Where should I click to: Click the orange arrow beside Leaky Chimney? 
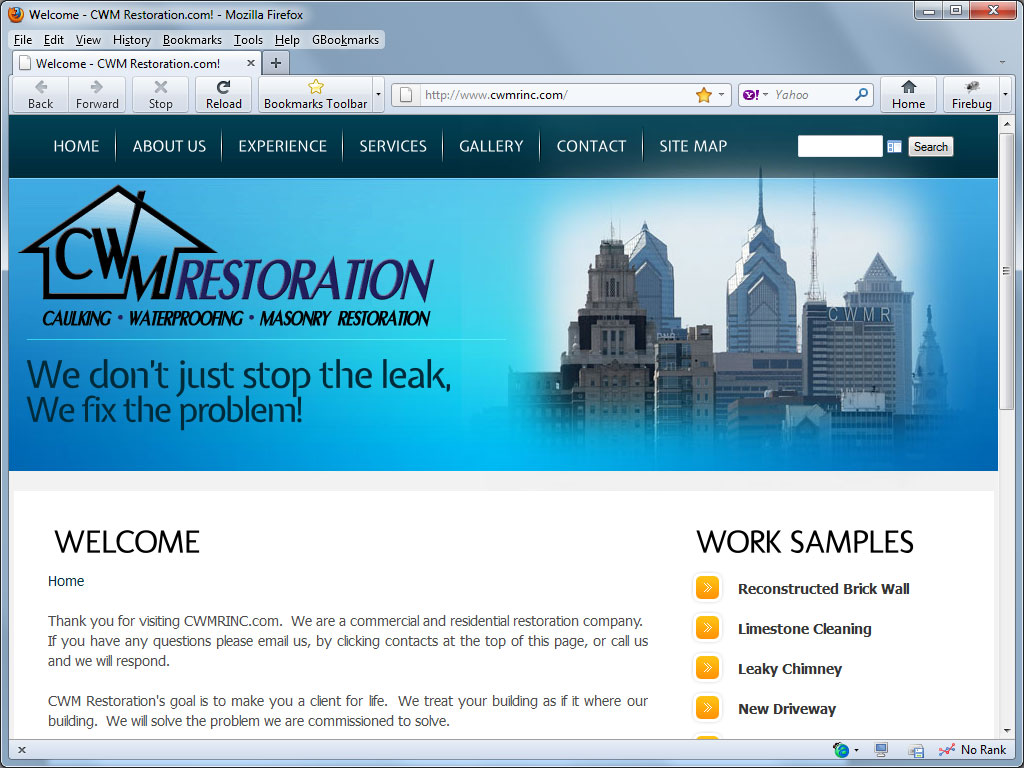(707, 667)
